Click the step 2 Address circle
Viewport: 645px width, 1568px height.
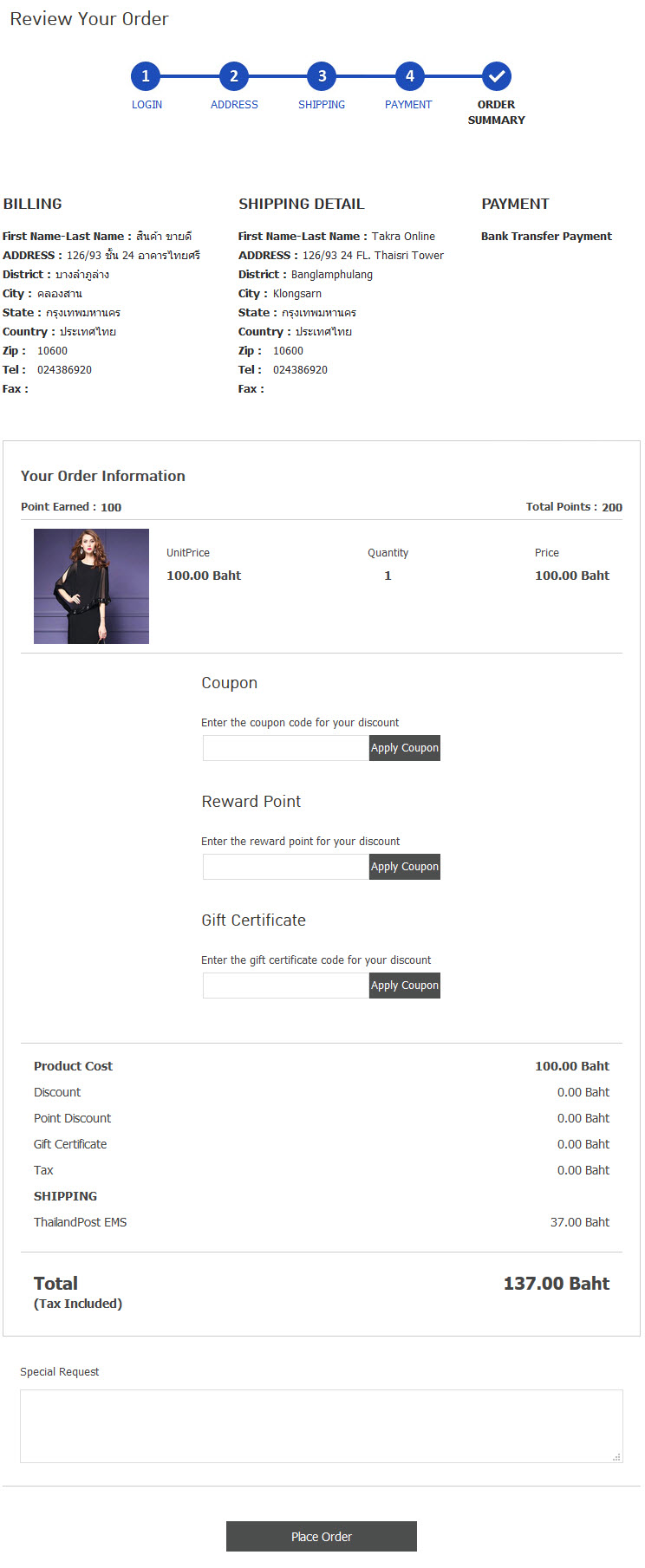234,76
